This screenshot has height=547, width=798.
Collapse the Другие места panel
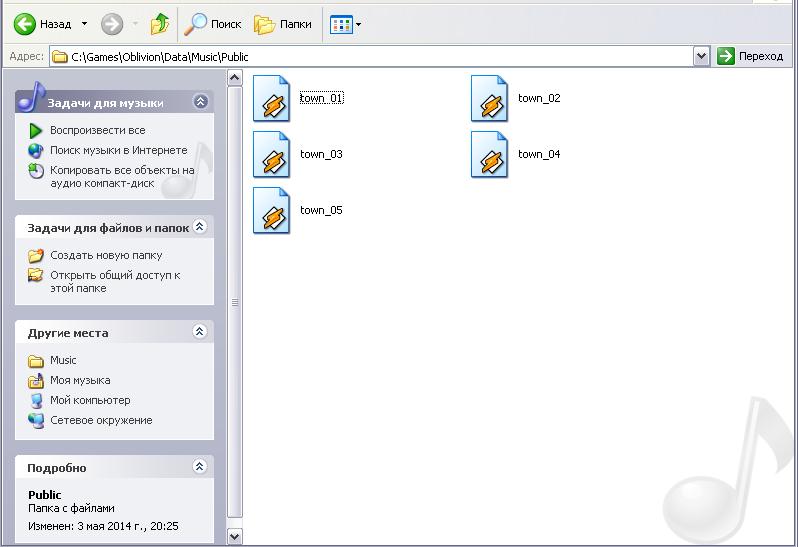pos(200,332)
